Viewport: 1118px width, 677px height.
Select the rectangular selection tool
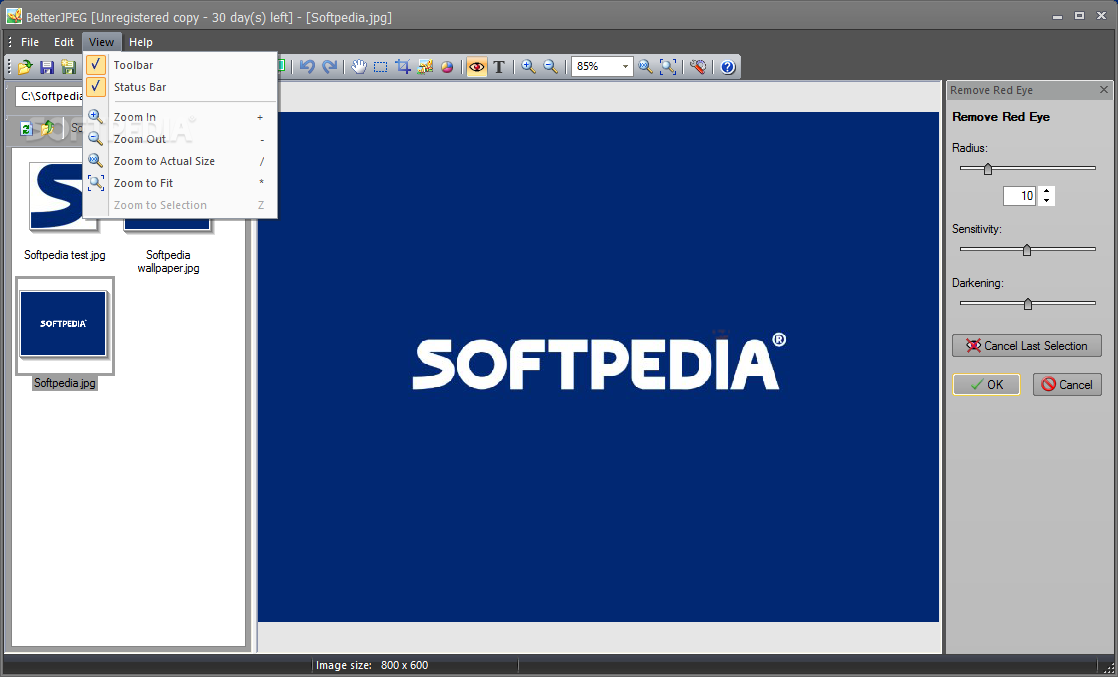pyautogui.click(x=381, y=67)
